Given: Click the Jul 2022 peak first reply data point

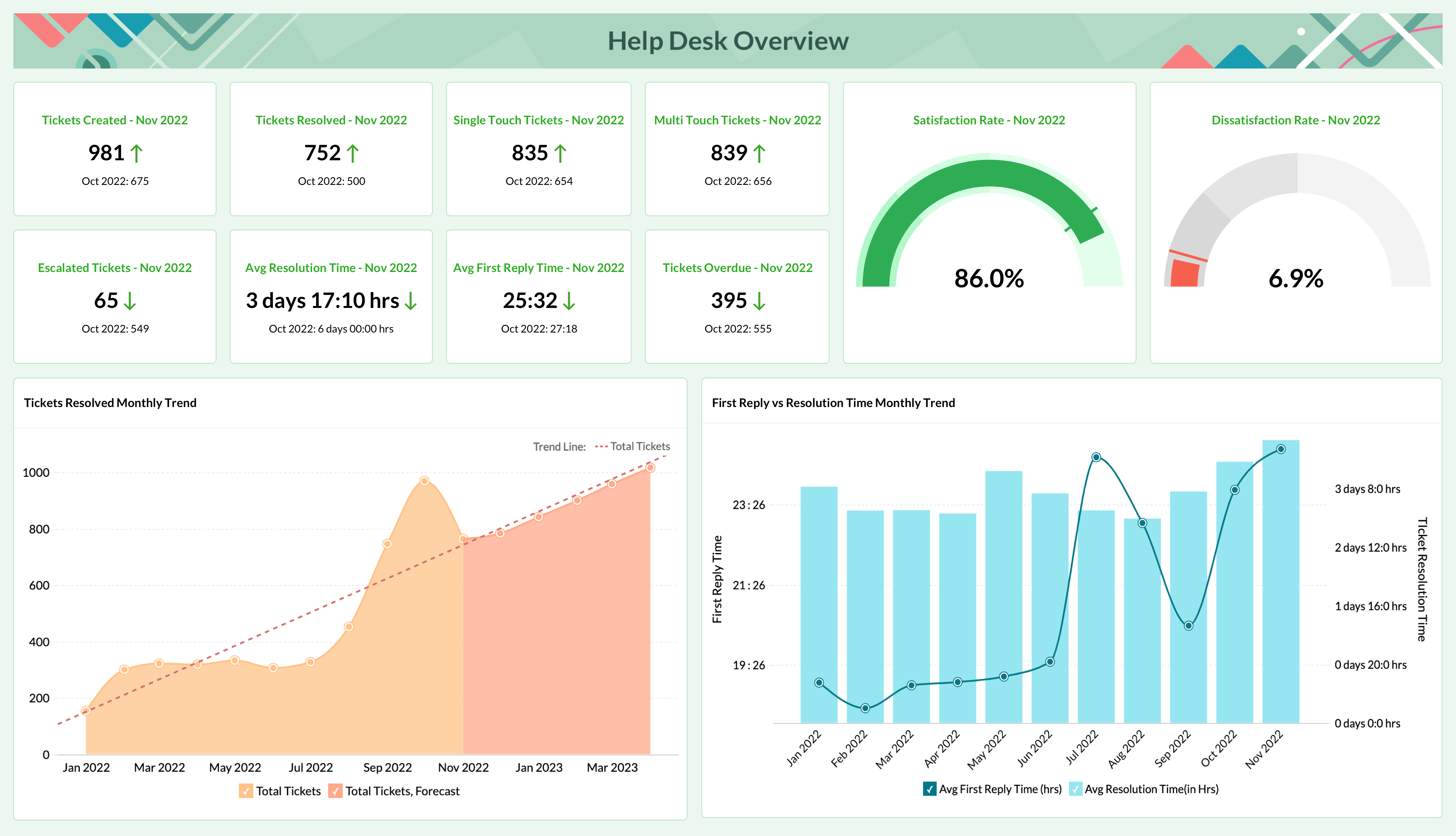Looking at the screenshot, I should [1096, 457].
